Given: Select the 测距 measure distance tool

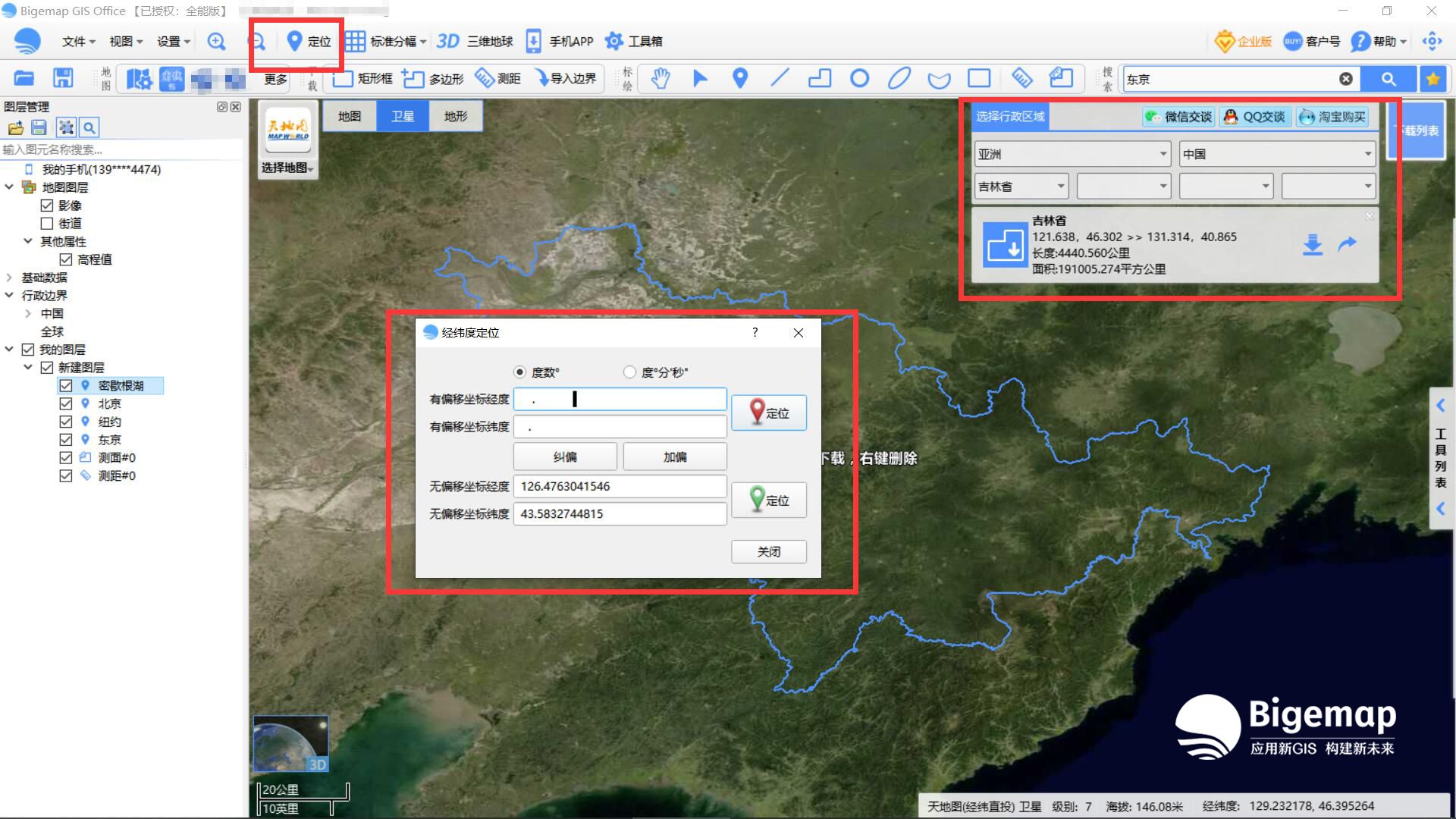Looking at the screenshot, I should click(497, 78).
